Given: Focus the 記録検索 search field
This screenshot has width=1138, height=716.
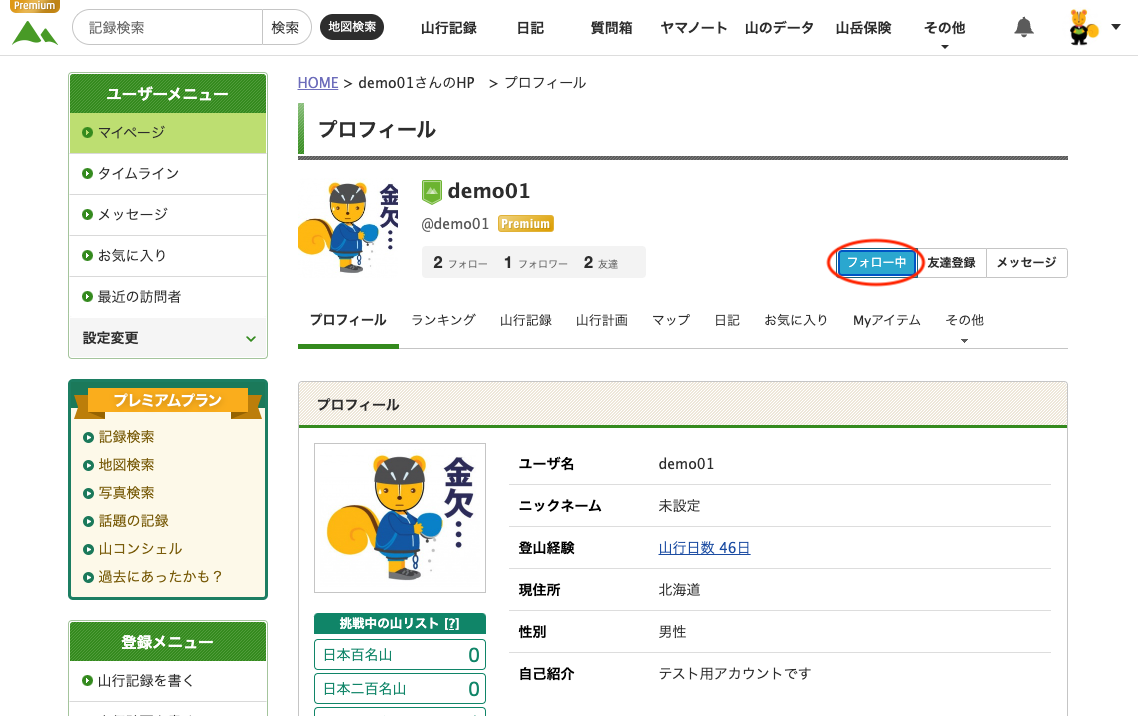Looking at the screenshot, I should [x=168, y=28].
